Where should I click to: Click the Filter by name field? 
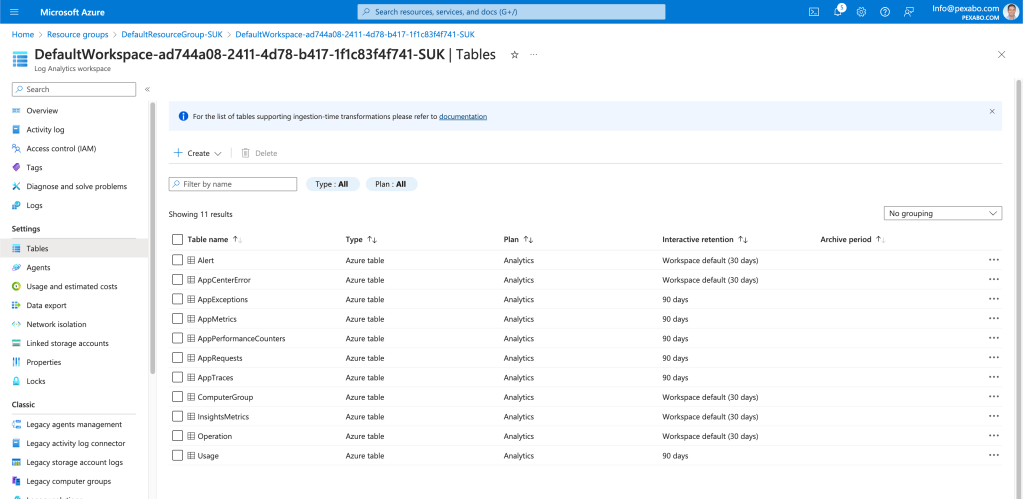coord(232,185)
